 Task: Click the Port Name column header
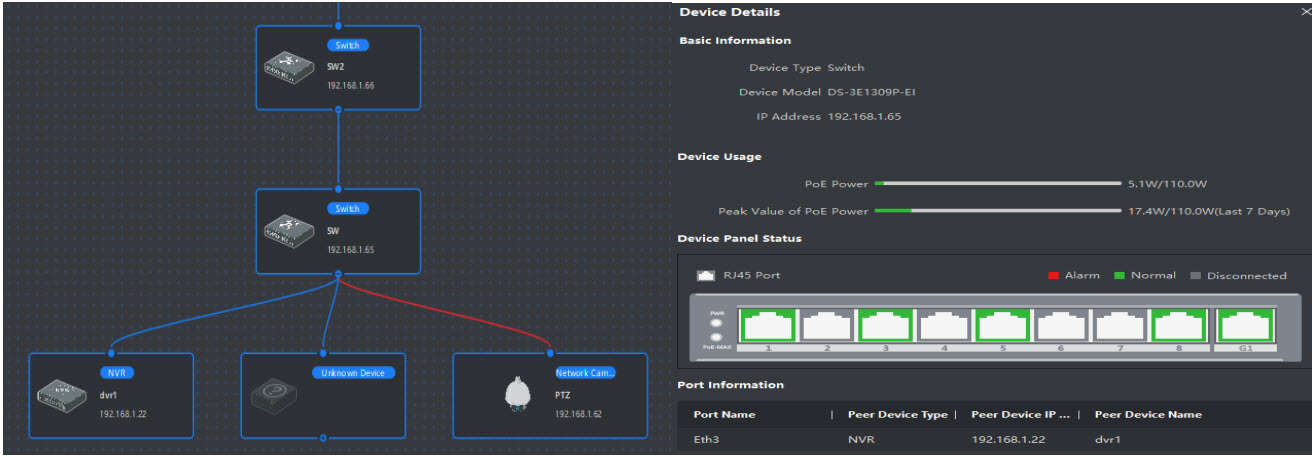coord(724,414)
